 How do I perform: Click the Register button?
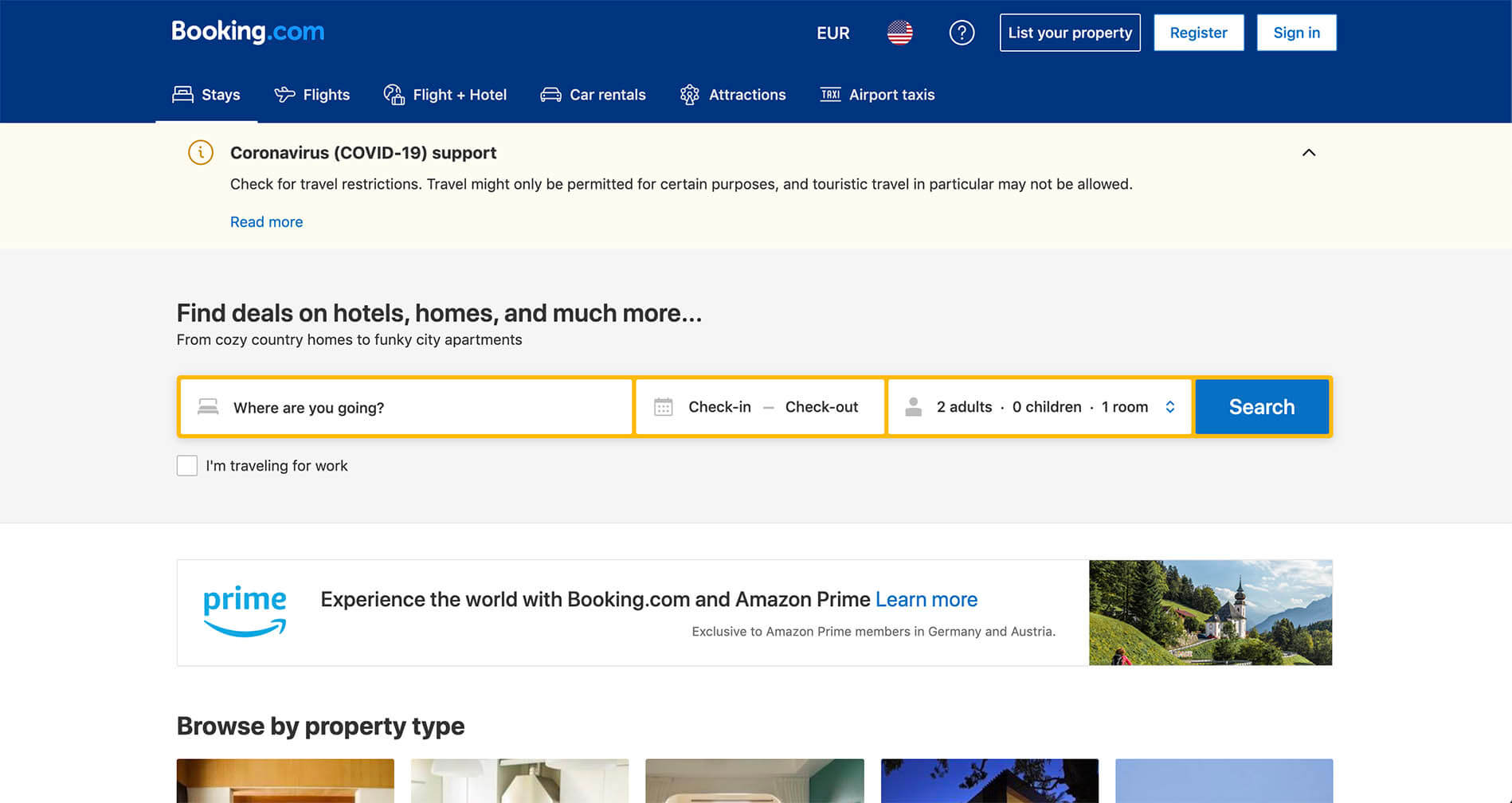1198,33
